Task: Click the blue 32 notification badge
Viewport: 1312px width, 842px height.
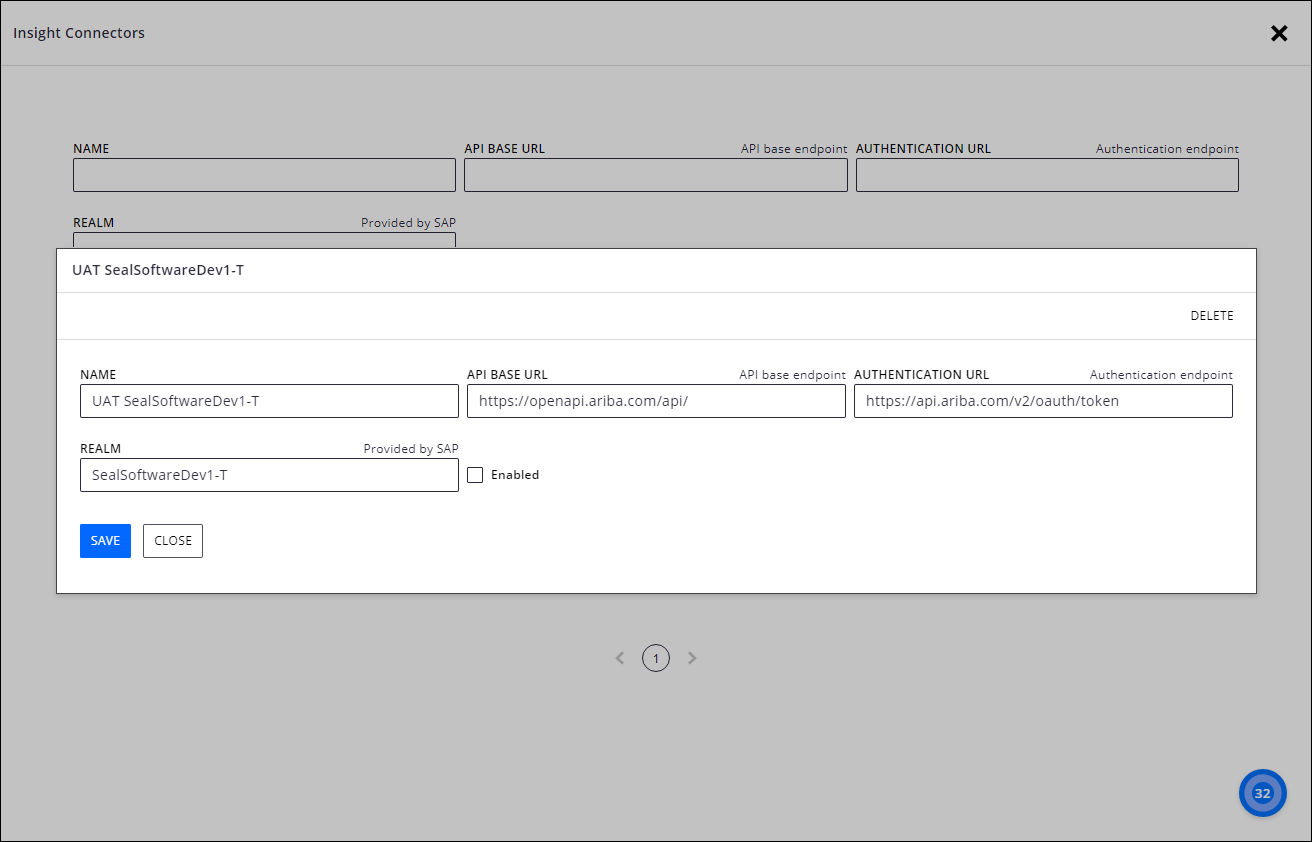Action: click(x=1262, y=792)
